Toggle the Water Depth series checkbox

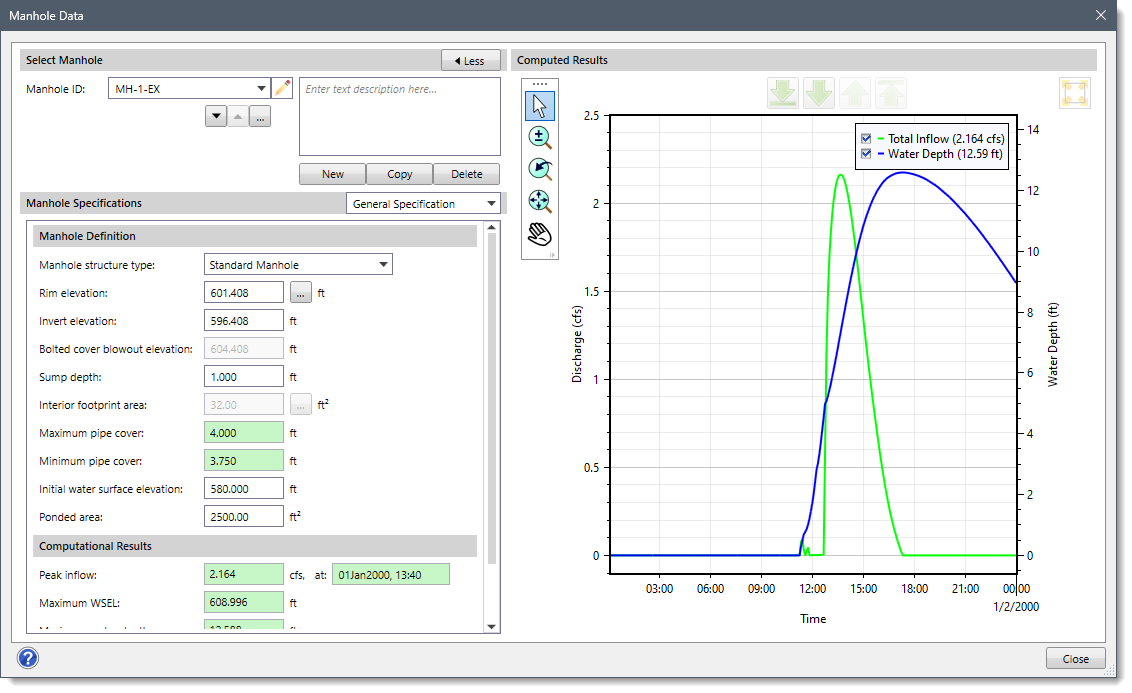[x=866, y=154]
